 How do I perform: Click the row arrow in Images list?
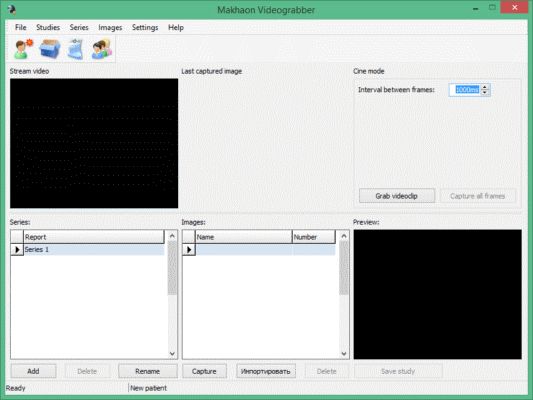coord(189,249)
